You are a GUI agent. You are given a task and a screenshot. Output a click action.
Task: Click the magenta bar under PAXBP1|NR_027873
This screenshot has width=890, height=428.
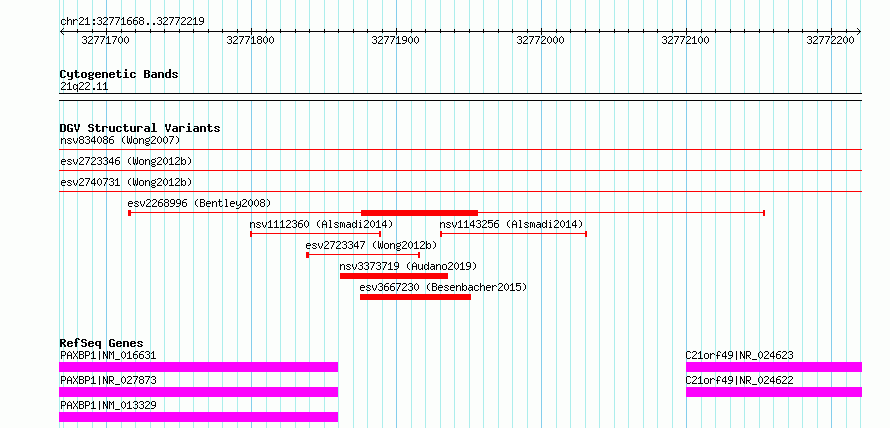(x=199, y=392)
